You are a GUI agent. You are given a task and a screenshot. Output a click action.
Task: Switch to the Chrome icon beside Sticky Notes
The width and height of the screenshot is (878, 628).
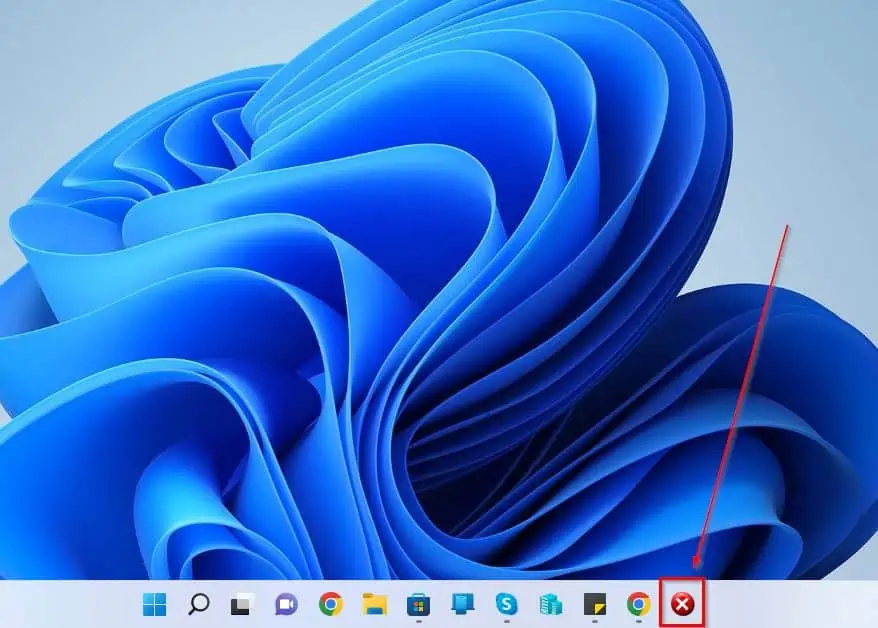pyautogui.click(x=638, y=604)
